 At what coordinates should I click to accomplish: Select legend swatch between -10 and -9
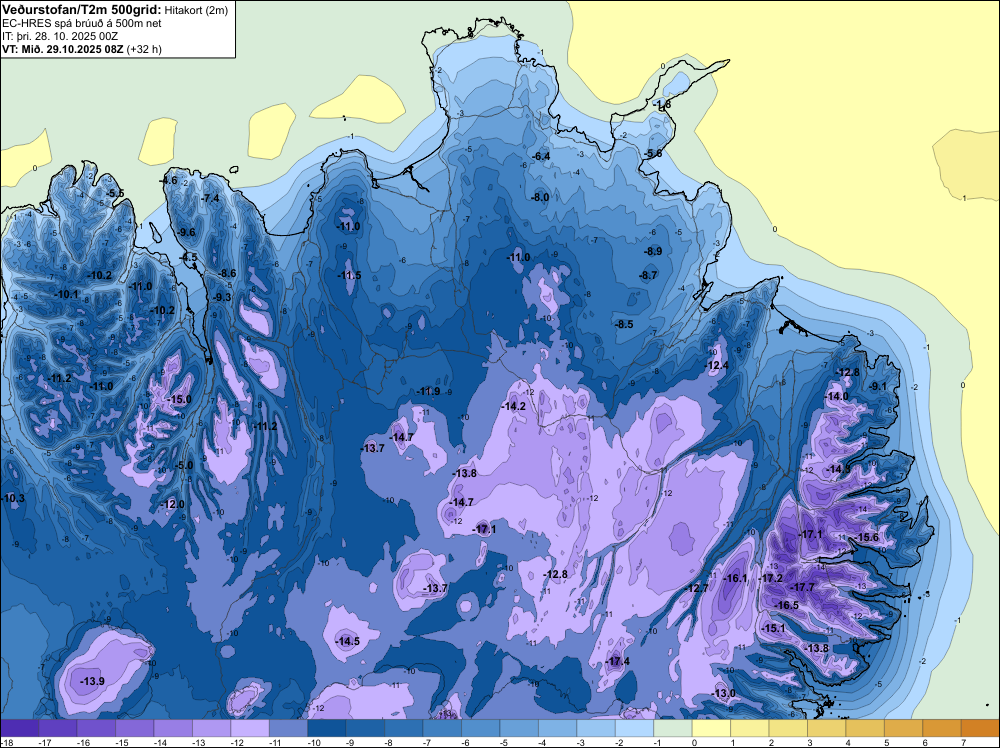pyautogui.click(x=327, y=728)
